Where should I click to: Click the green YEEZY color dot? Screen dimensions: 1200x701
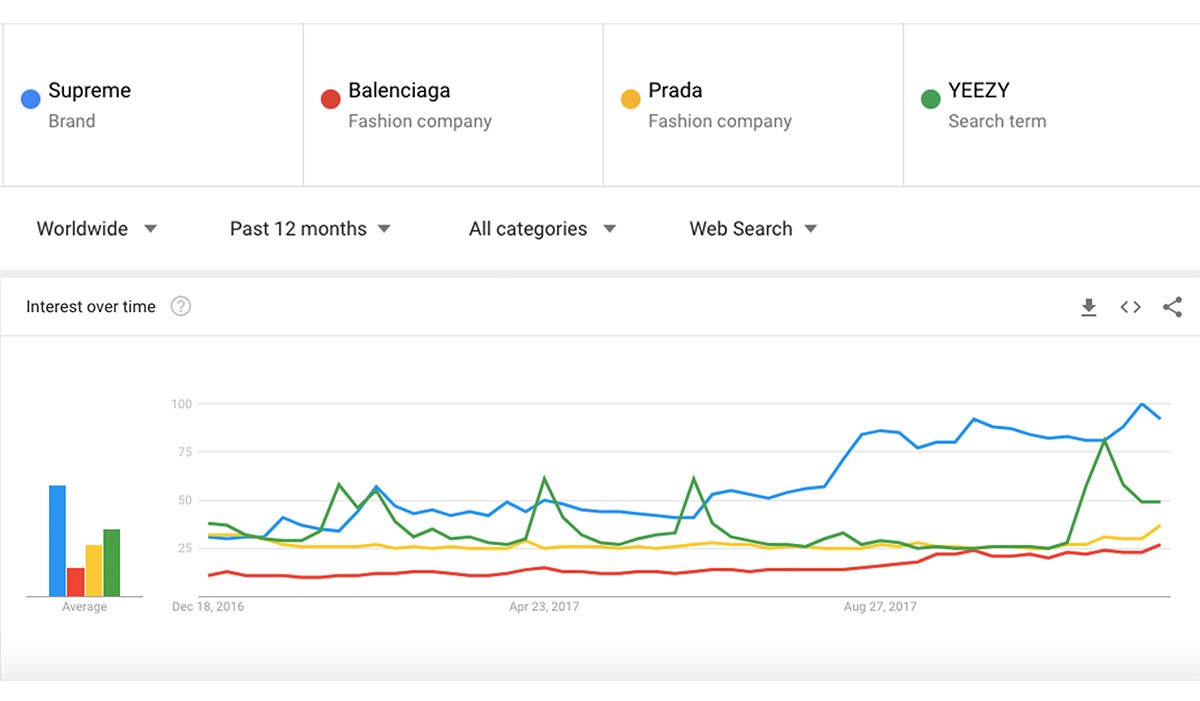pos(930,99)
